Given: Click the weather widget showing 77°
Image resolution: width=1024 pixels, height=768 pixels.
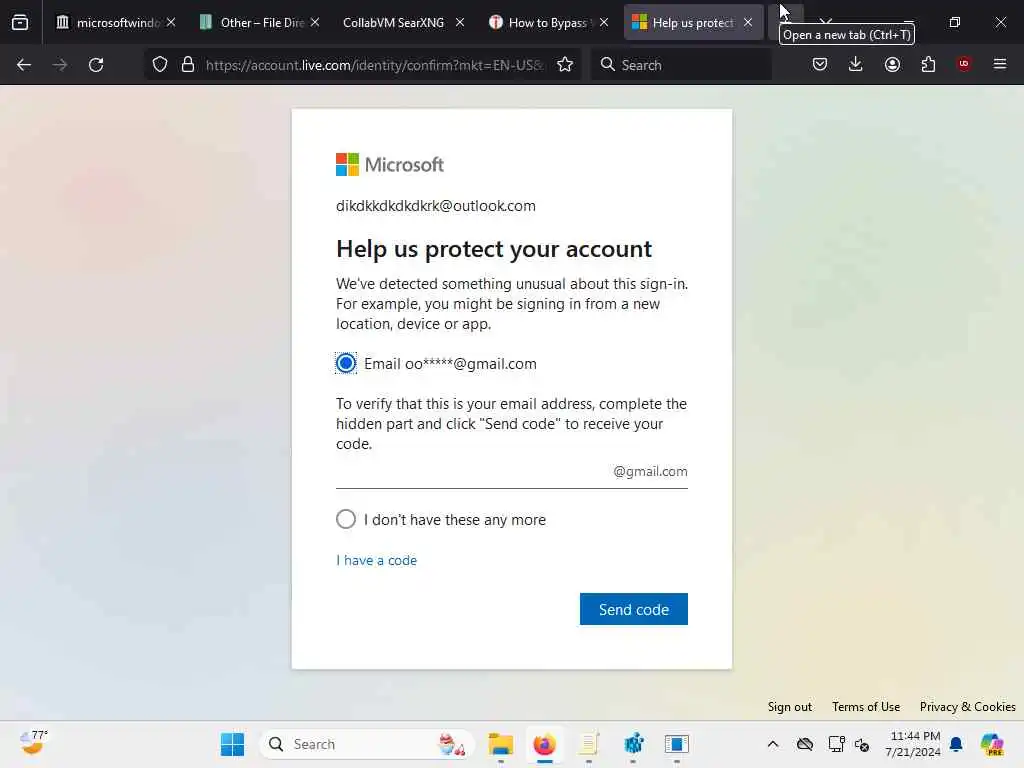Looking at the screenshot, I should [x=33, y=743].
